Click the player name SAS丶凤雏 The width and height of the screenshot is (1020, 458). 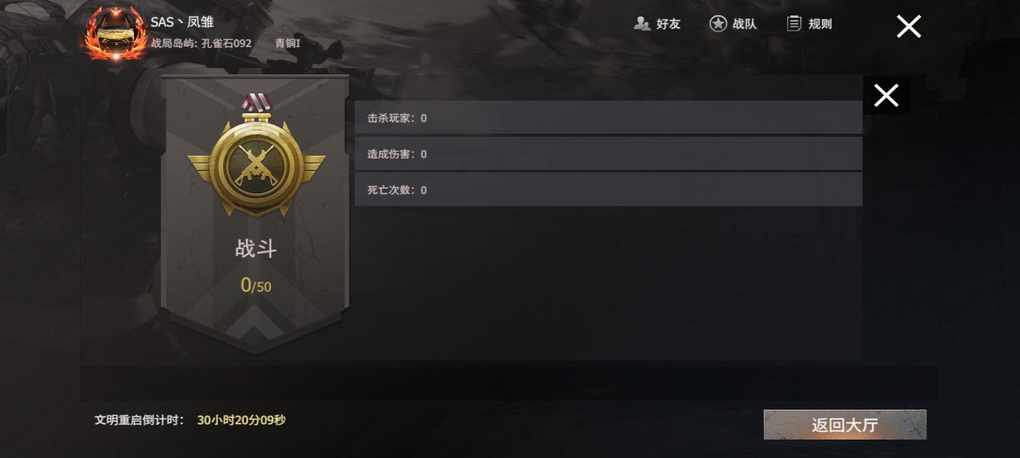[x=182, y=22]
